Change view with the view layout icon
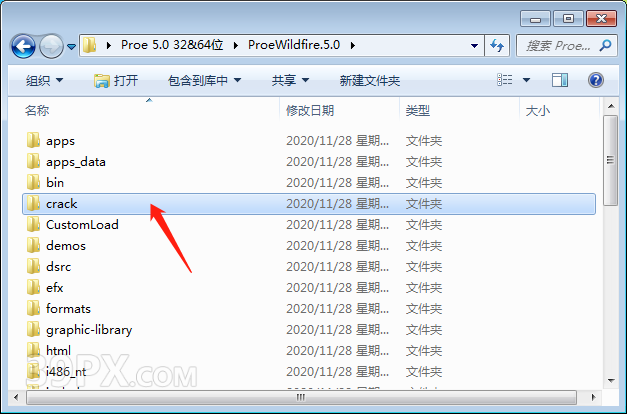 tap(505, 80)
